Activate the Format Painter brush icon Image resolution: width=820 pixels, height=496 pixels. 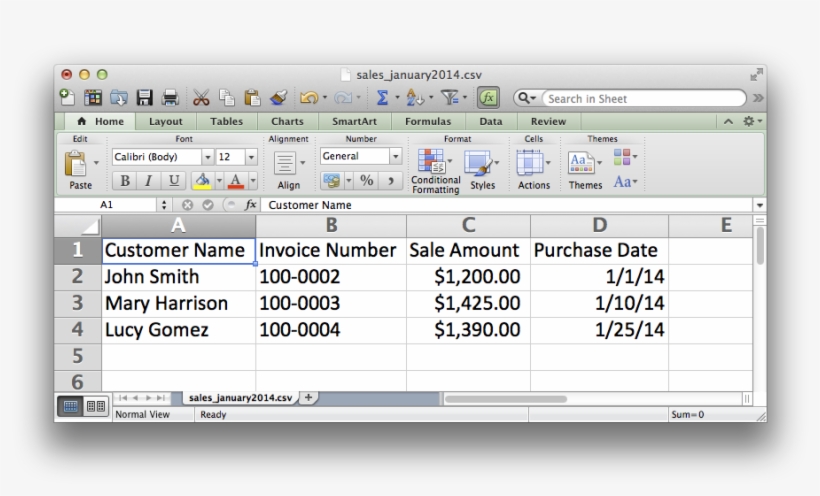278,98
